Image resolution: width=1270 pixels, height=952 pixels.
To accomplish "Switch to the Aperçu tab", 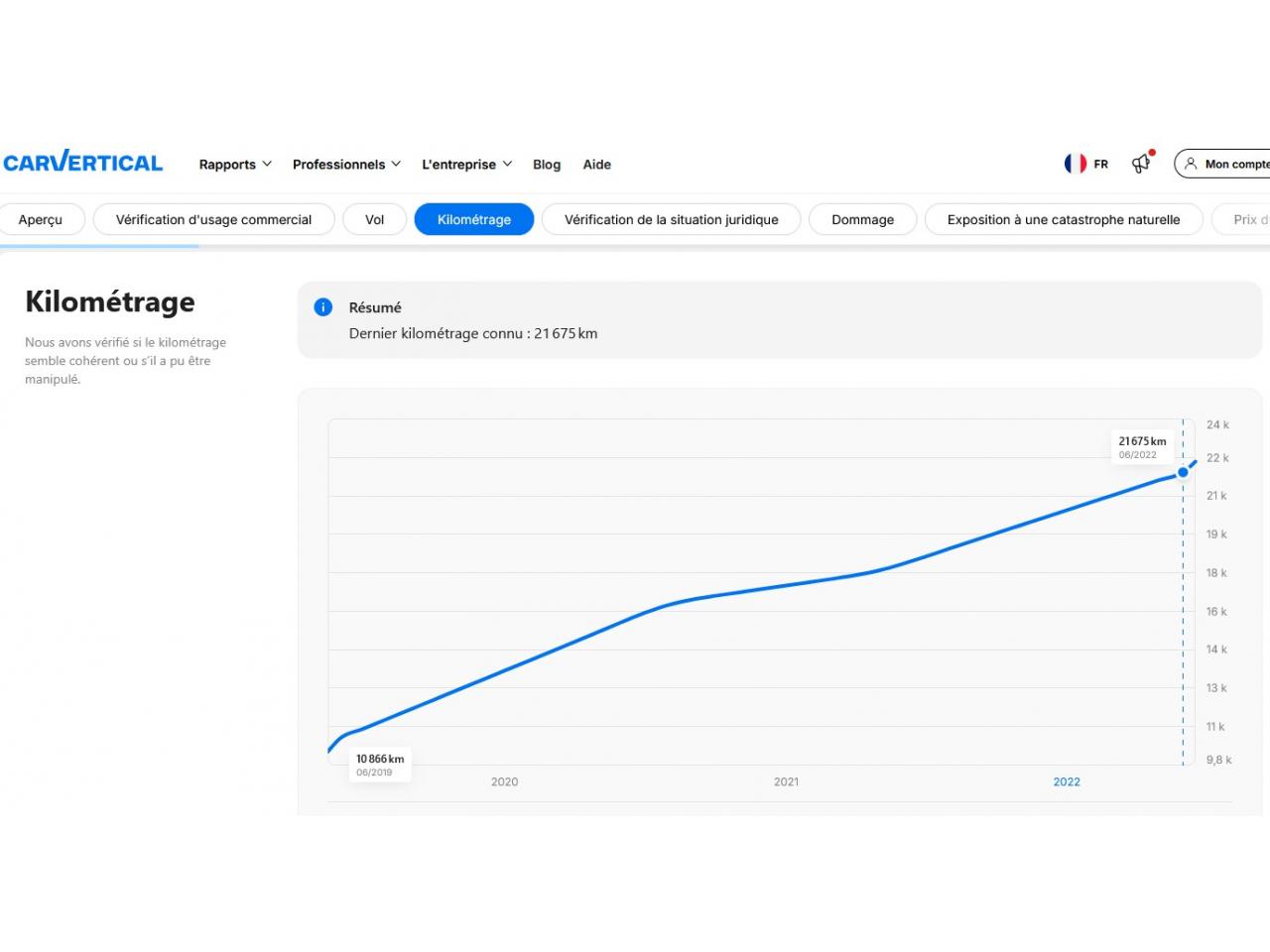I will pos(41,220).
